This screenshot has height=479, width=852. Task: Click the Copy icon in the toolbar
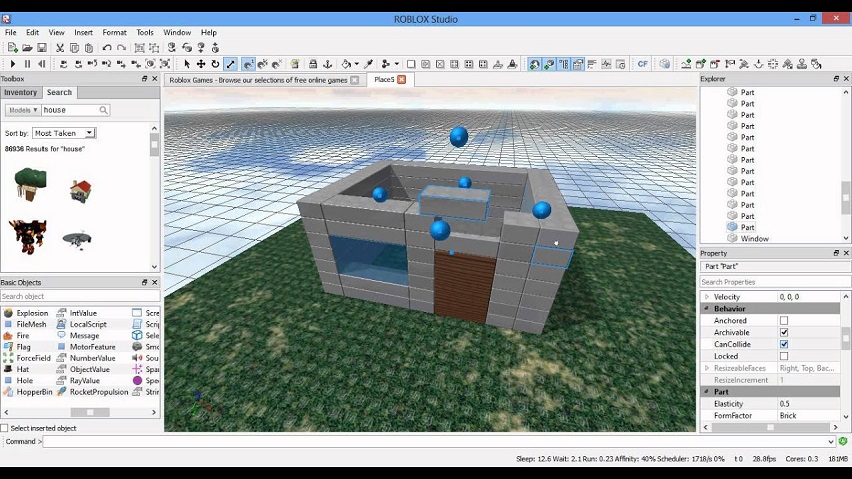(x=74, y=48)
